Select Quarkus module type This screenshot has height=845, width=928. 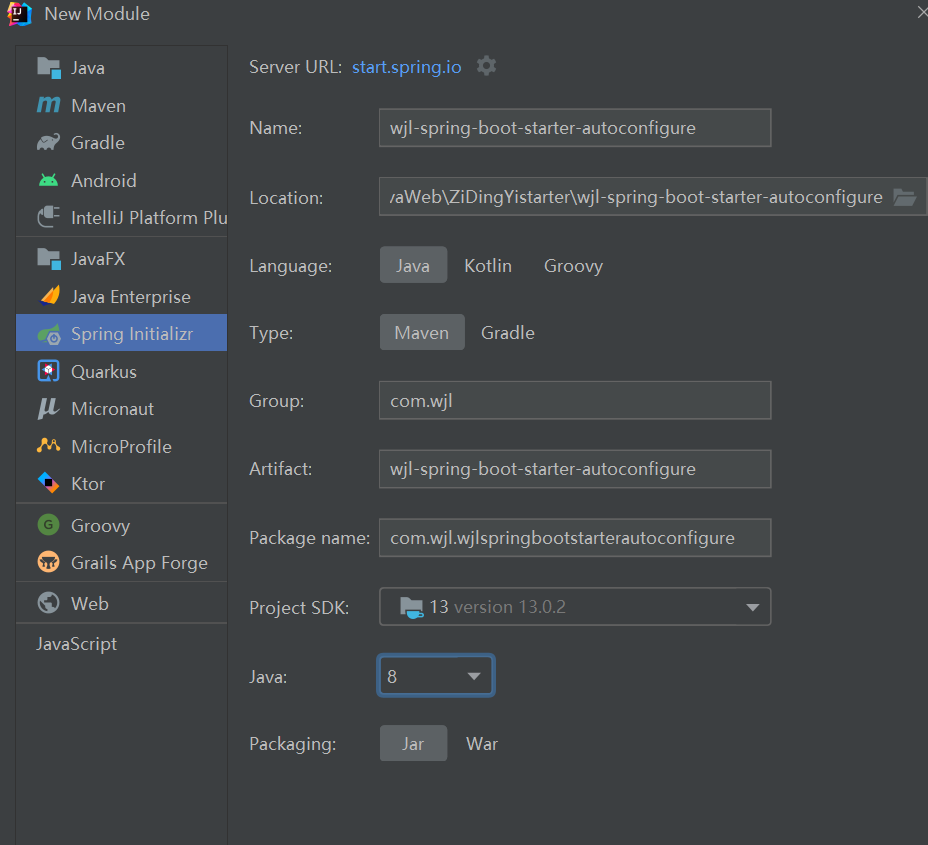click(121, 372)
